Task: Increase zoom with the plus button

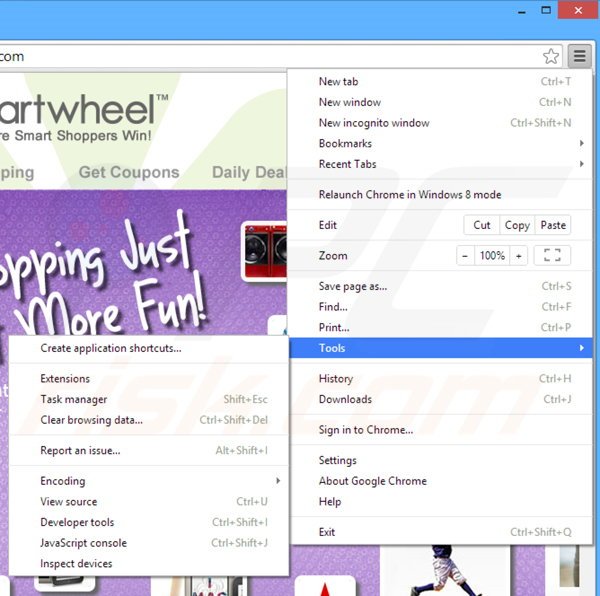Action: (518, 256)
